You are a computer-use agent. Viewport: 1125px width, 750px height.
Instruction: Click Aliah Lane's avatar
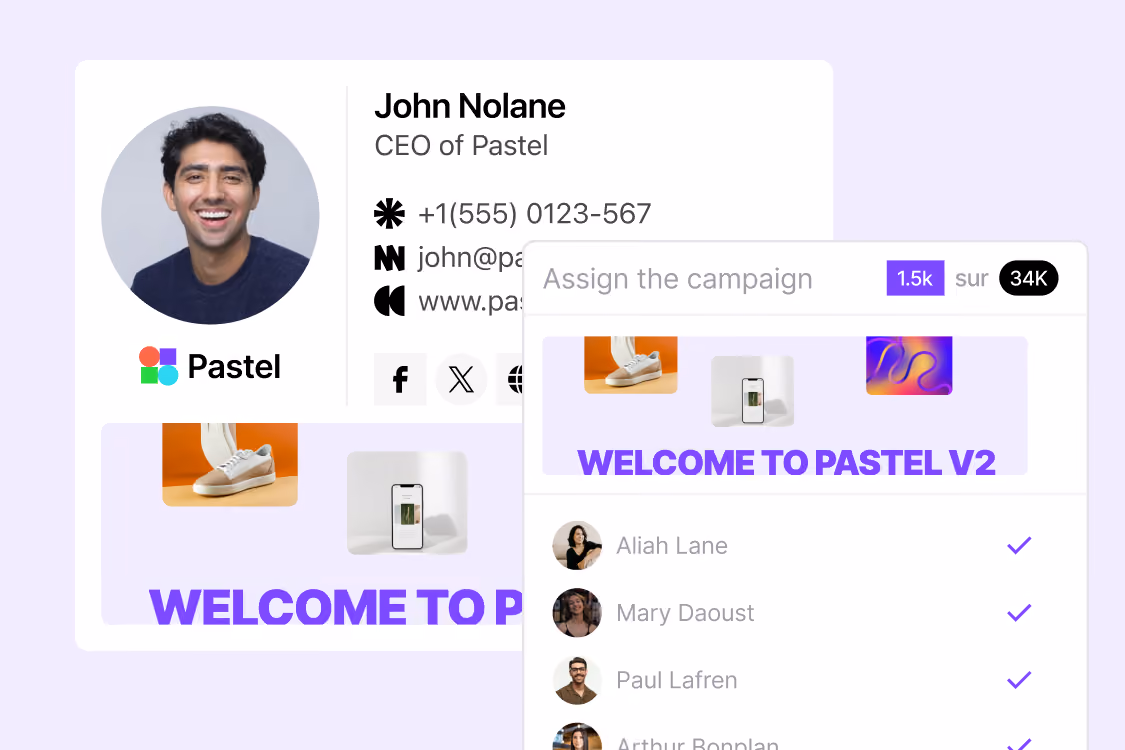[x=577, y=545]
